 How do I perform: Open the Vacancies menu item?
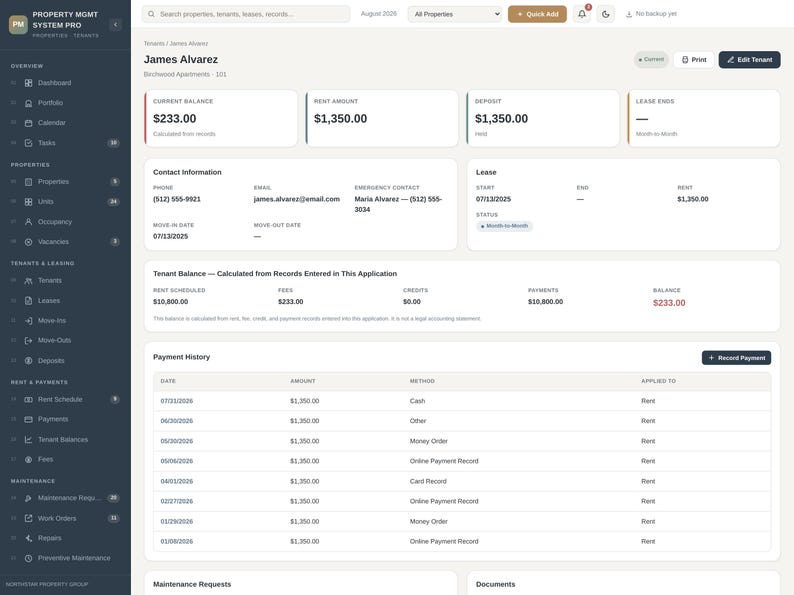[65, 242]
